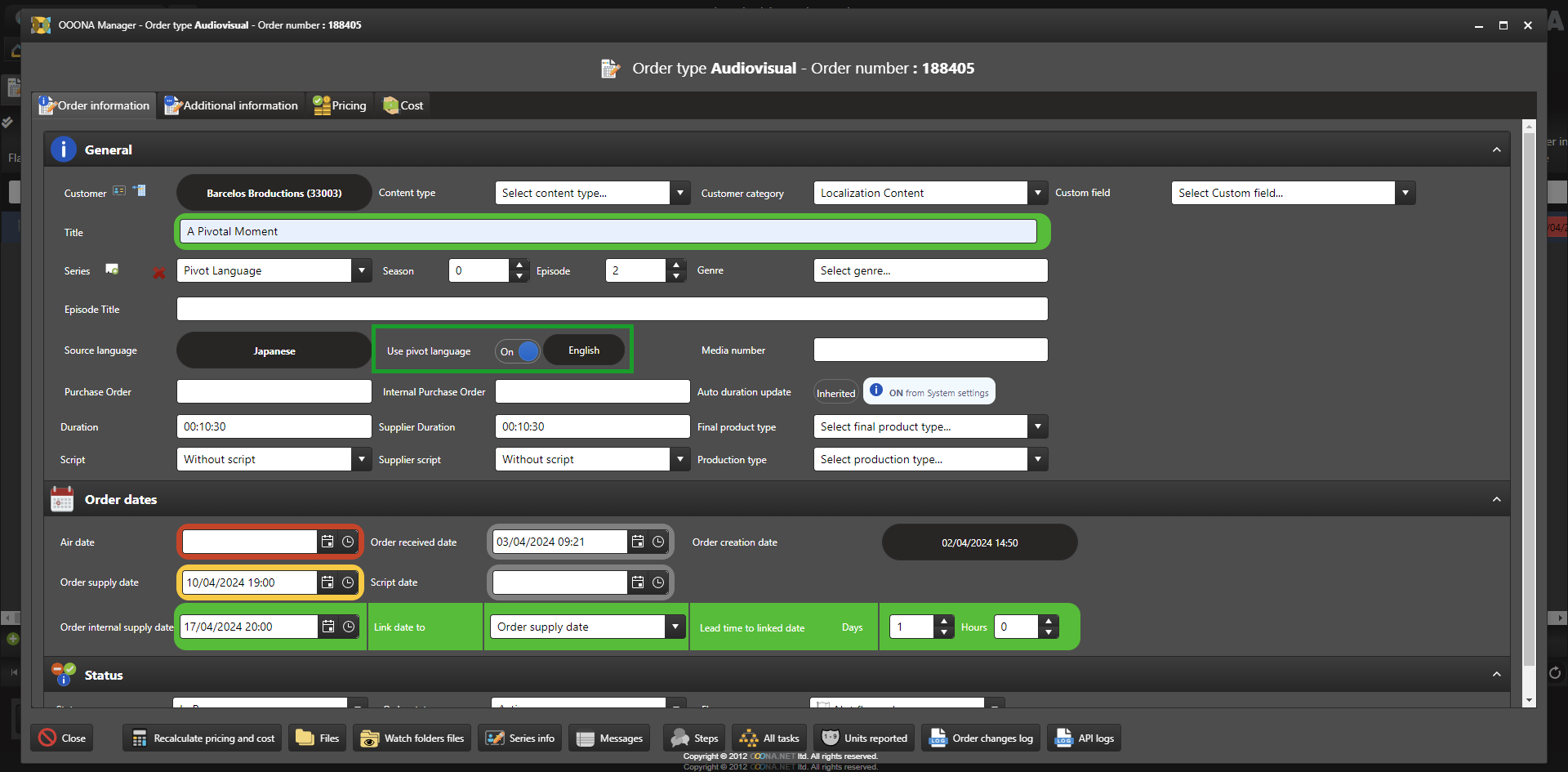Image resolution: width=1568 pixels, height=772 pixels.
Task: Click the auto duration info icon
Action: tap(876, 390)
